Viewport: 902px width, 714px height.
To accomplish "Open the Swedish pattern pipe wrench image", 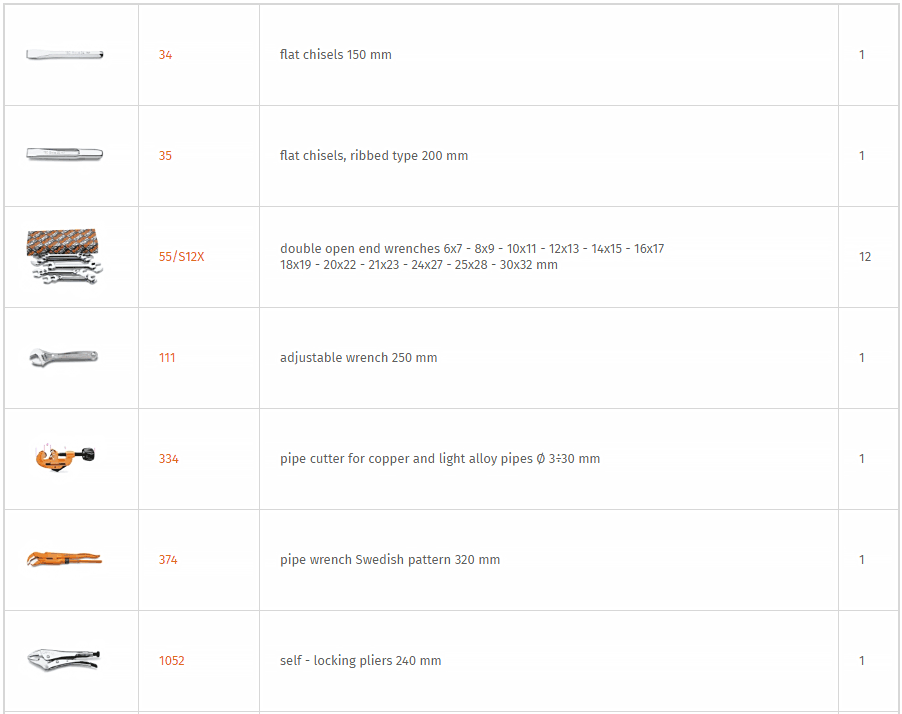I will [64, 559].
